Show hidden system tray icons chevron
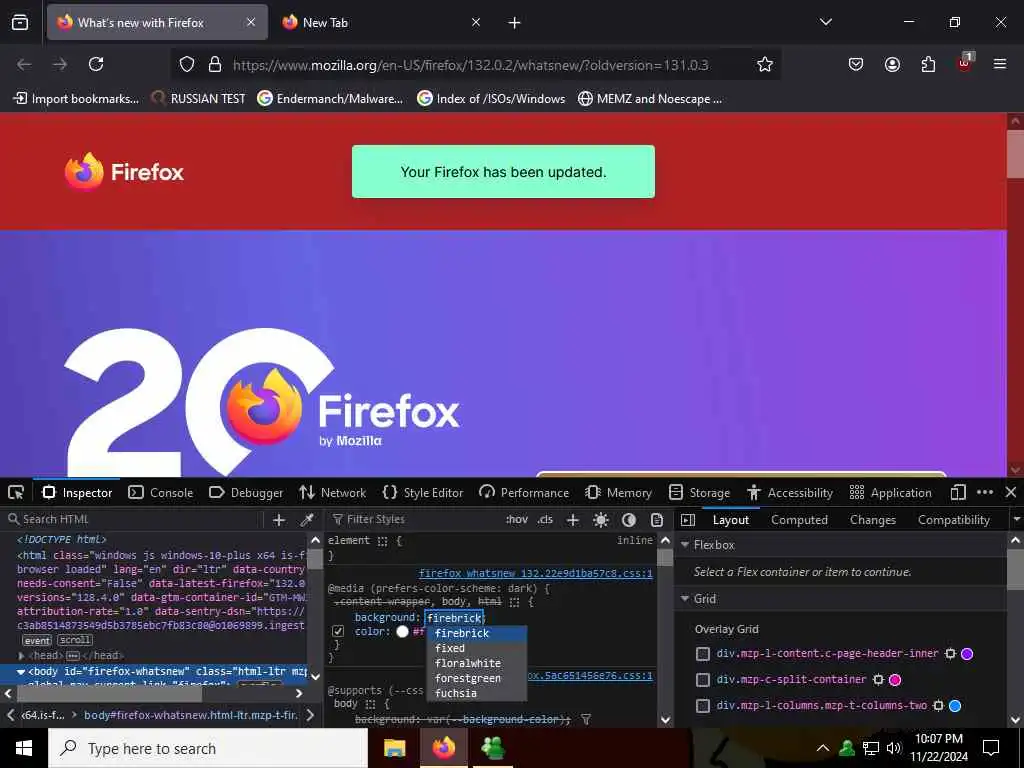Viewport: 1024px width, 768px height. (823, 748)
